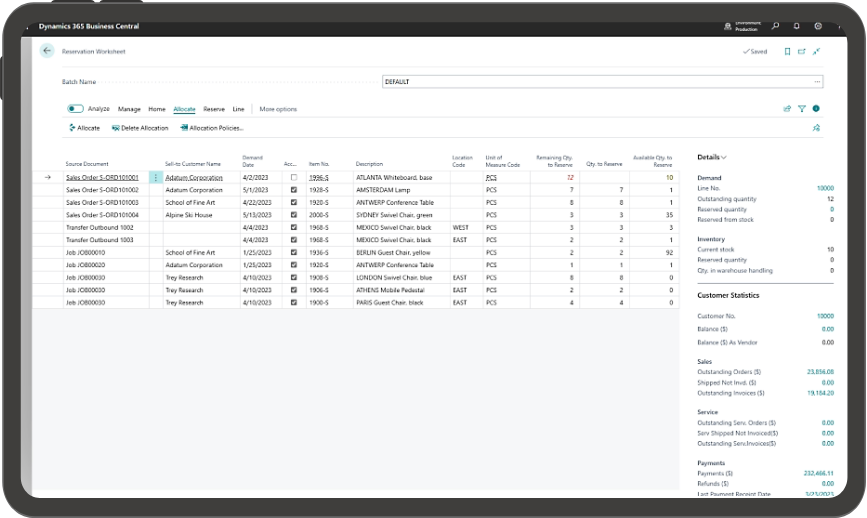This screenshot has height=518, width=867.
Task: Drill into Outstanding Invoices amount
Action: [x=820, y=393]
